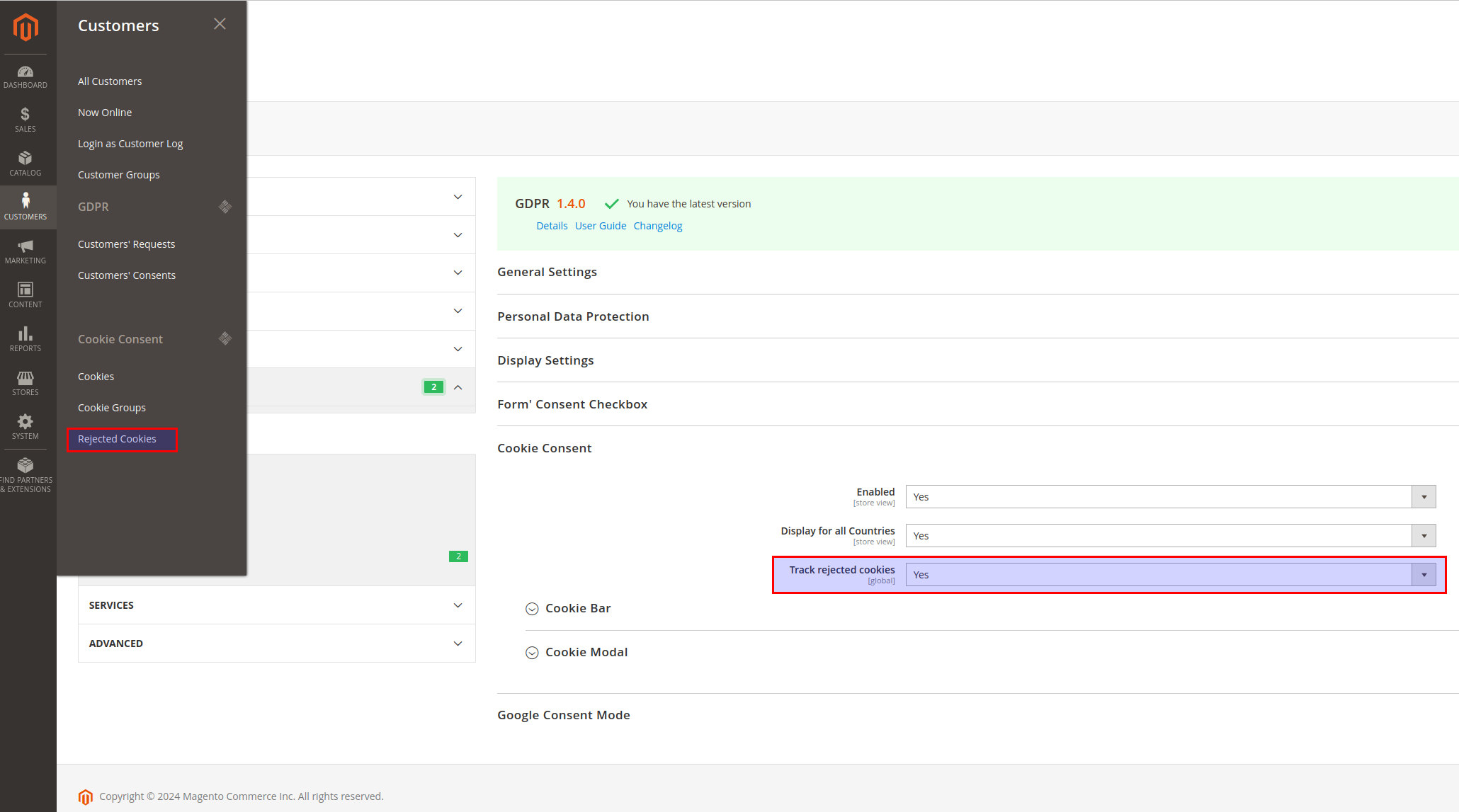Open Display for all Countries dropdown
Screen dimensions: 1459x812
click(1170, 536)
